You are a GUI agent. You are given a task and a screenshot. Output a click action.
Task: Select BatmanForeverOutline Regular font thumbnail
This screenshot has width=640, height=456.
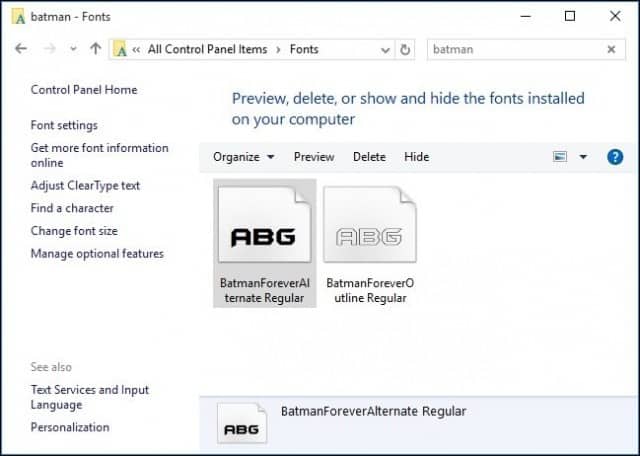(x=370, y=224)
